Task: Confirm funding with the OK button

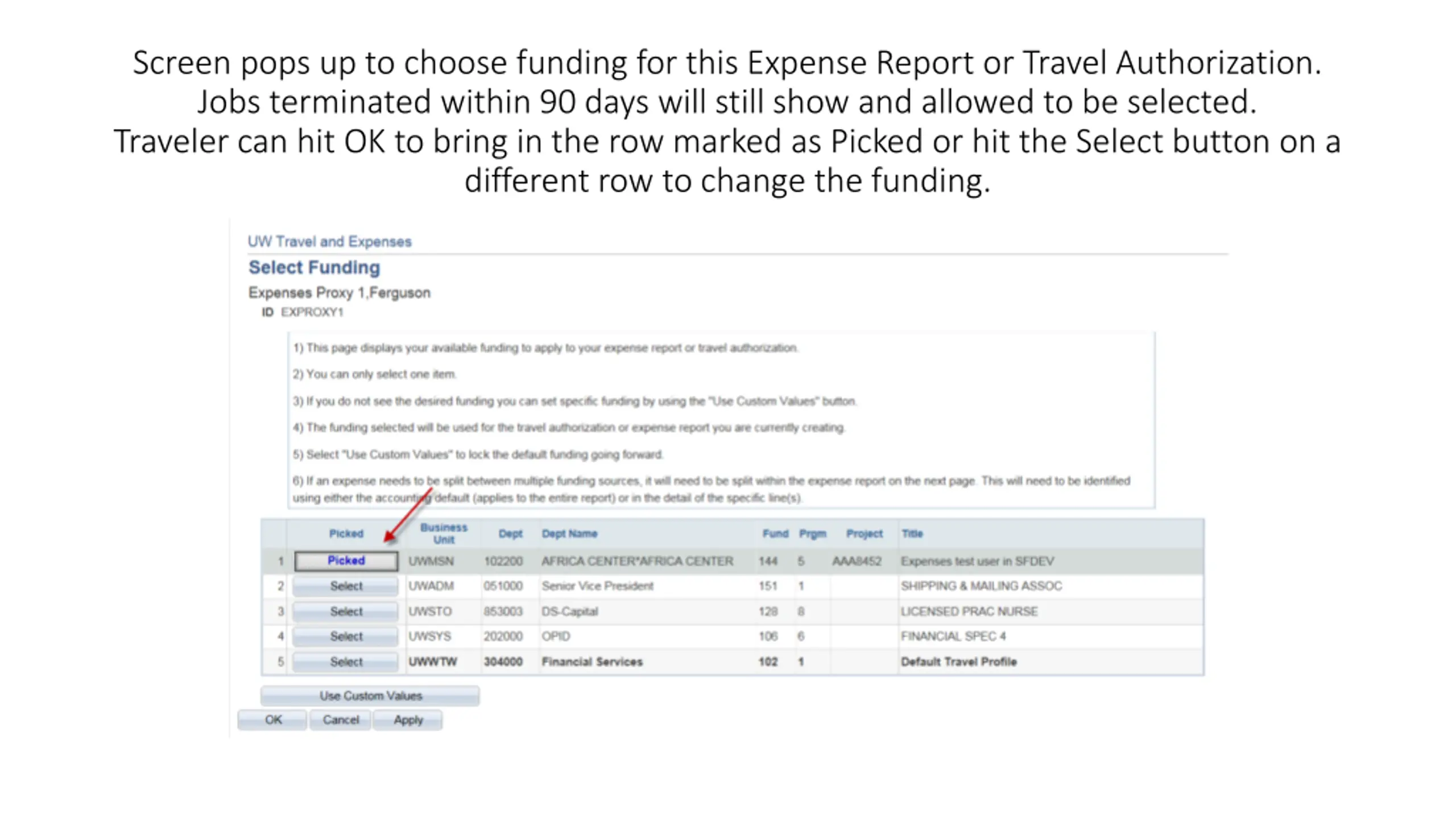Action: [273, 720]
